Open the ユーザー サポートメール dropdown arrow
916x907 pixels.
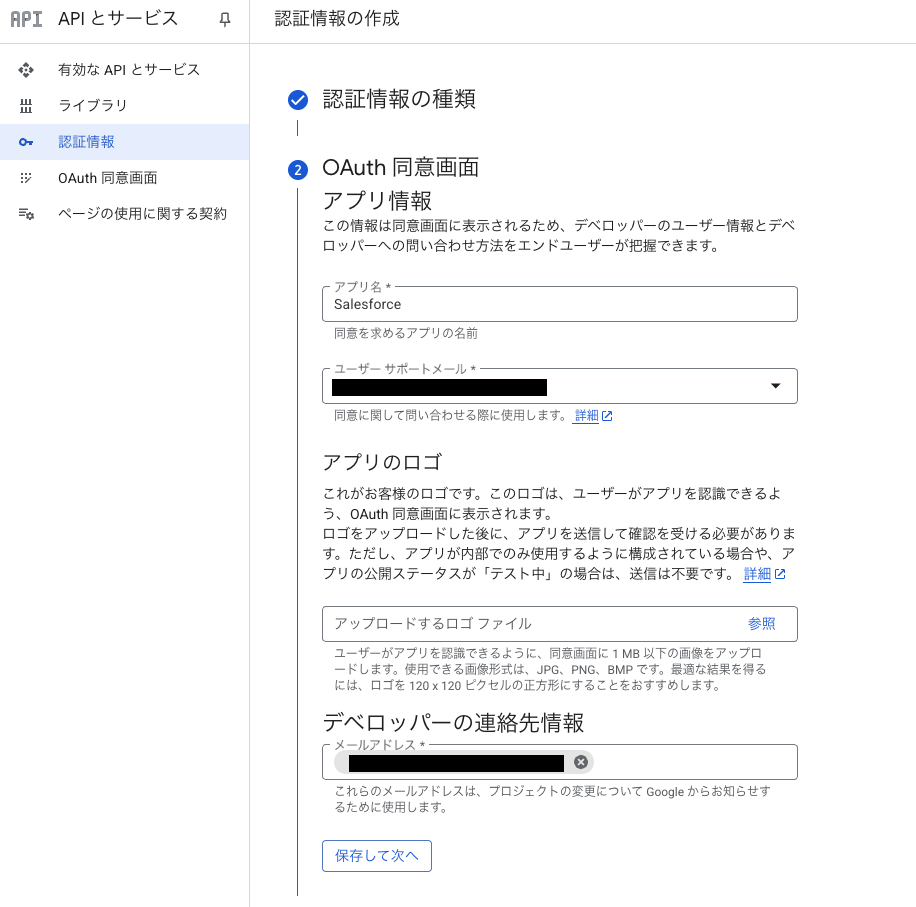pyautogui.click(x=775, y=386)
